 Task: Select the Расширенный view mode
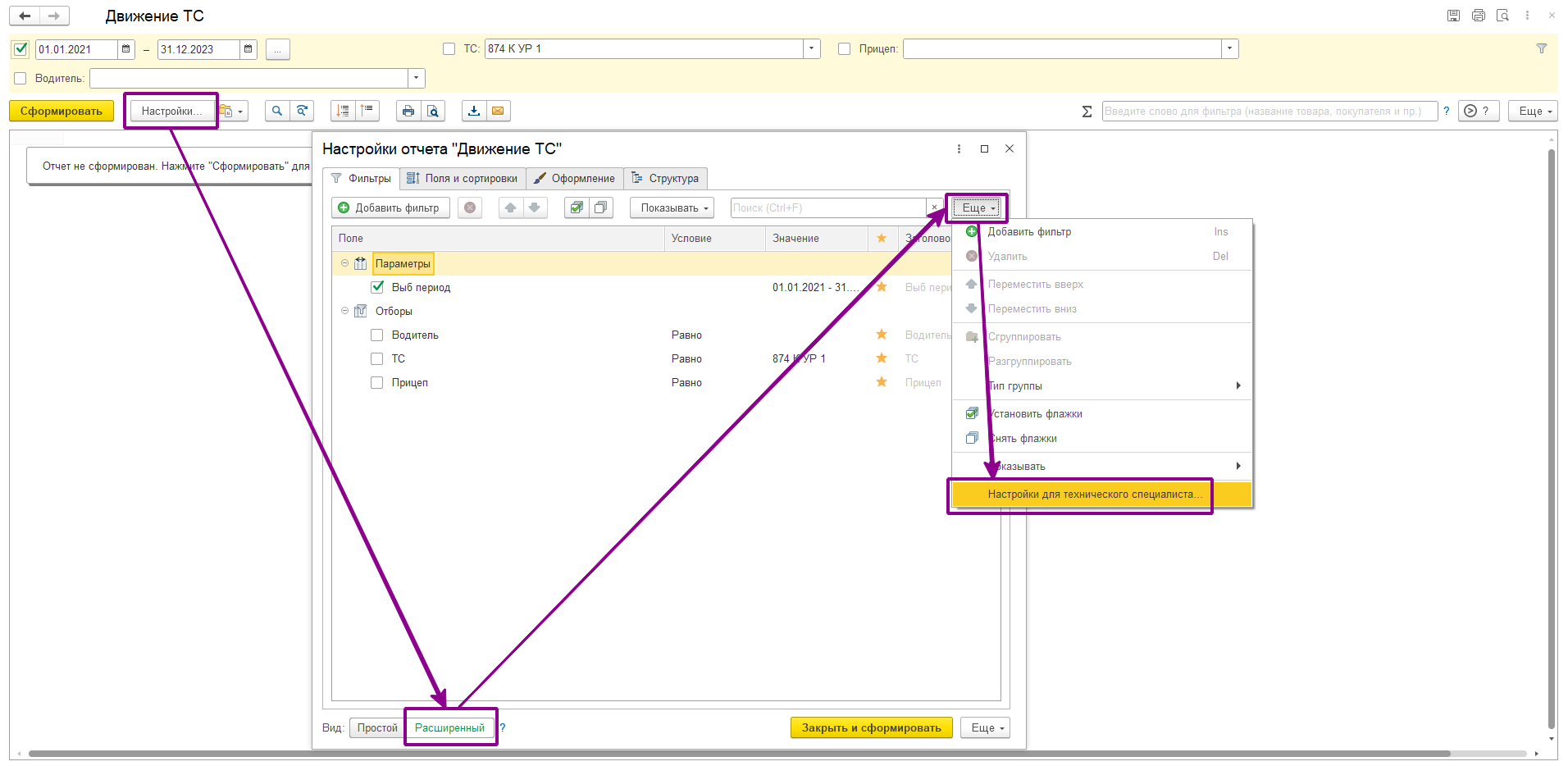click(449, 727)
